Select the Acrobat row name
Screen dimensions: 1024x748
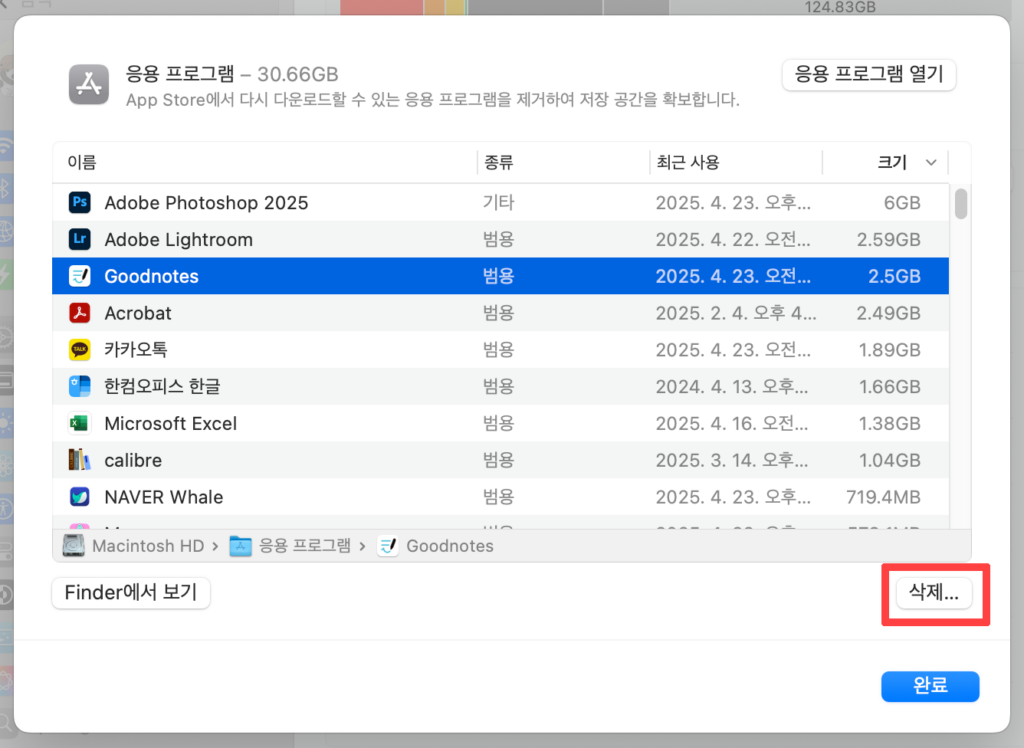tap(138, 313)
